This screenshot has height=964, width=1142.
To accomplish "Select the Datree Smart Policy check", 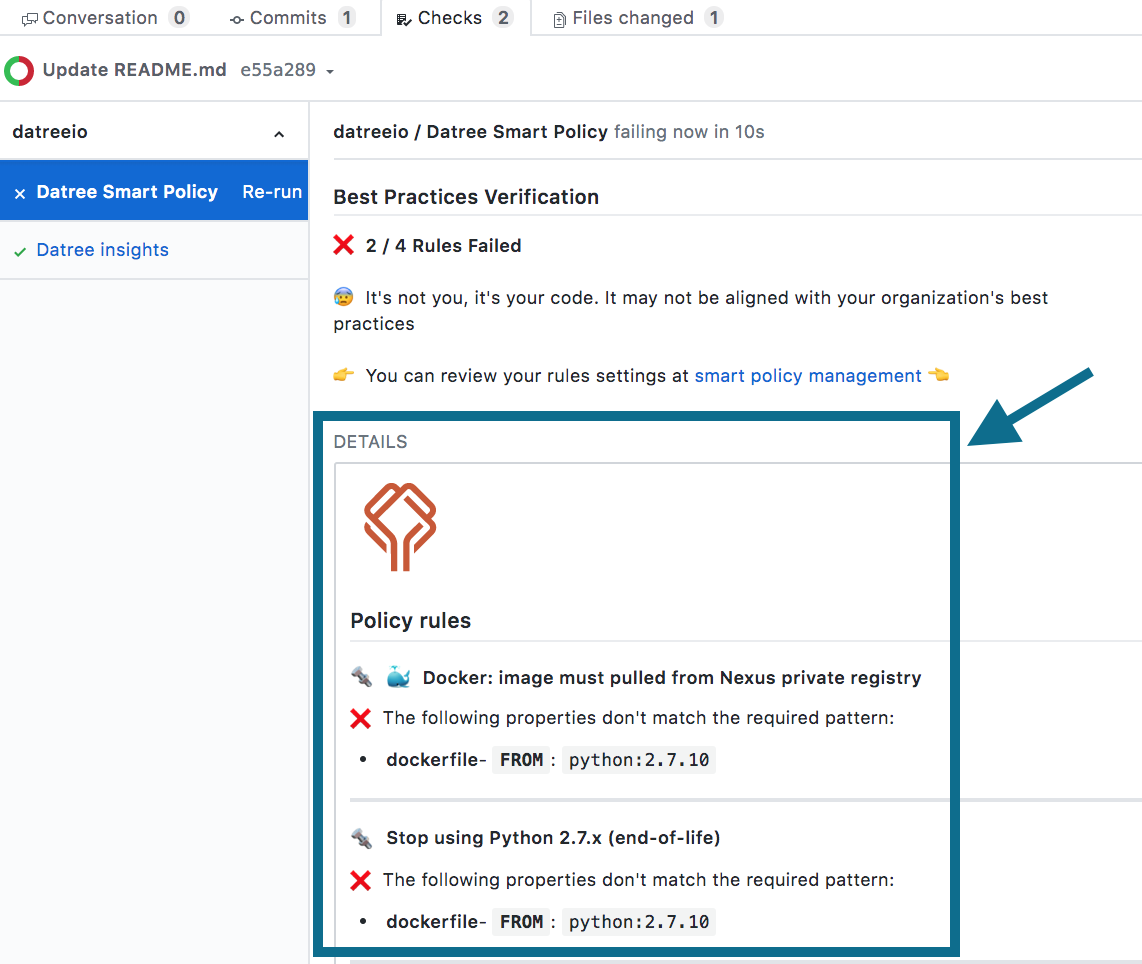I will click(x=127, y=192).
